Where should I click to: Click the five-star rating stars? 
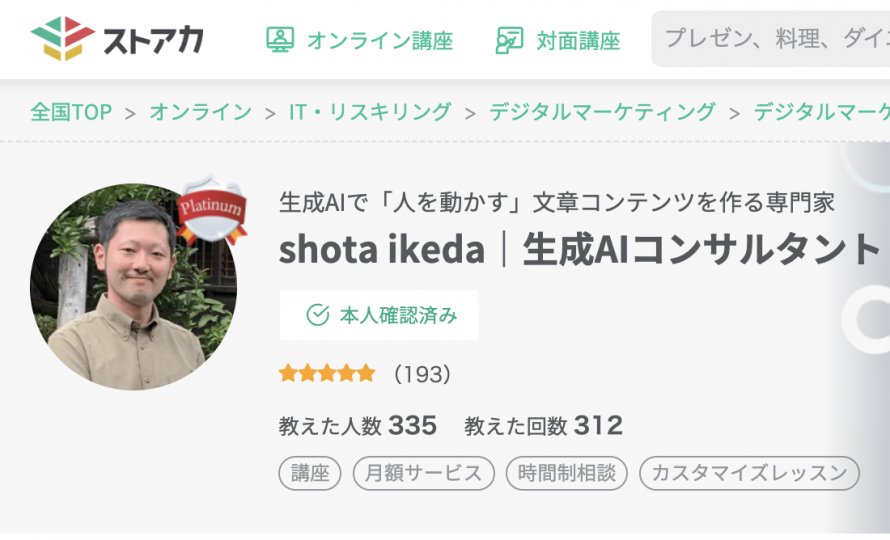(327, 374)
